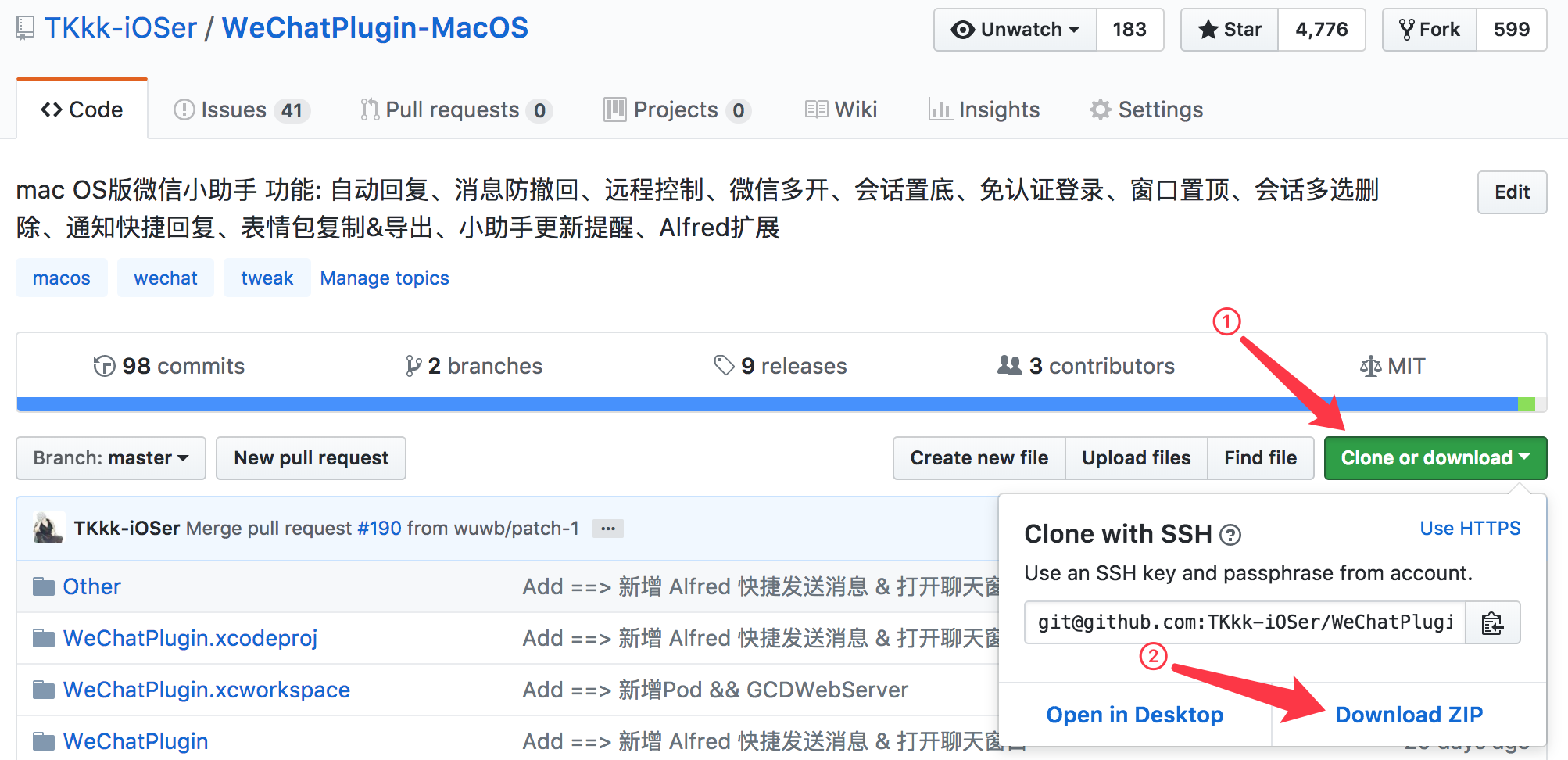Click Download ZIP

(x=1409, y=715)
